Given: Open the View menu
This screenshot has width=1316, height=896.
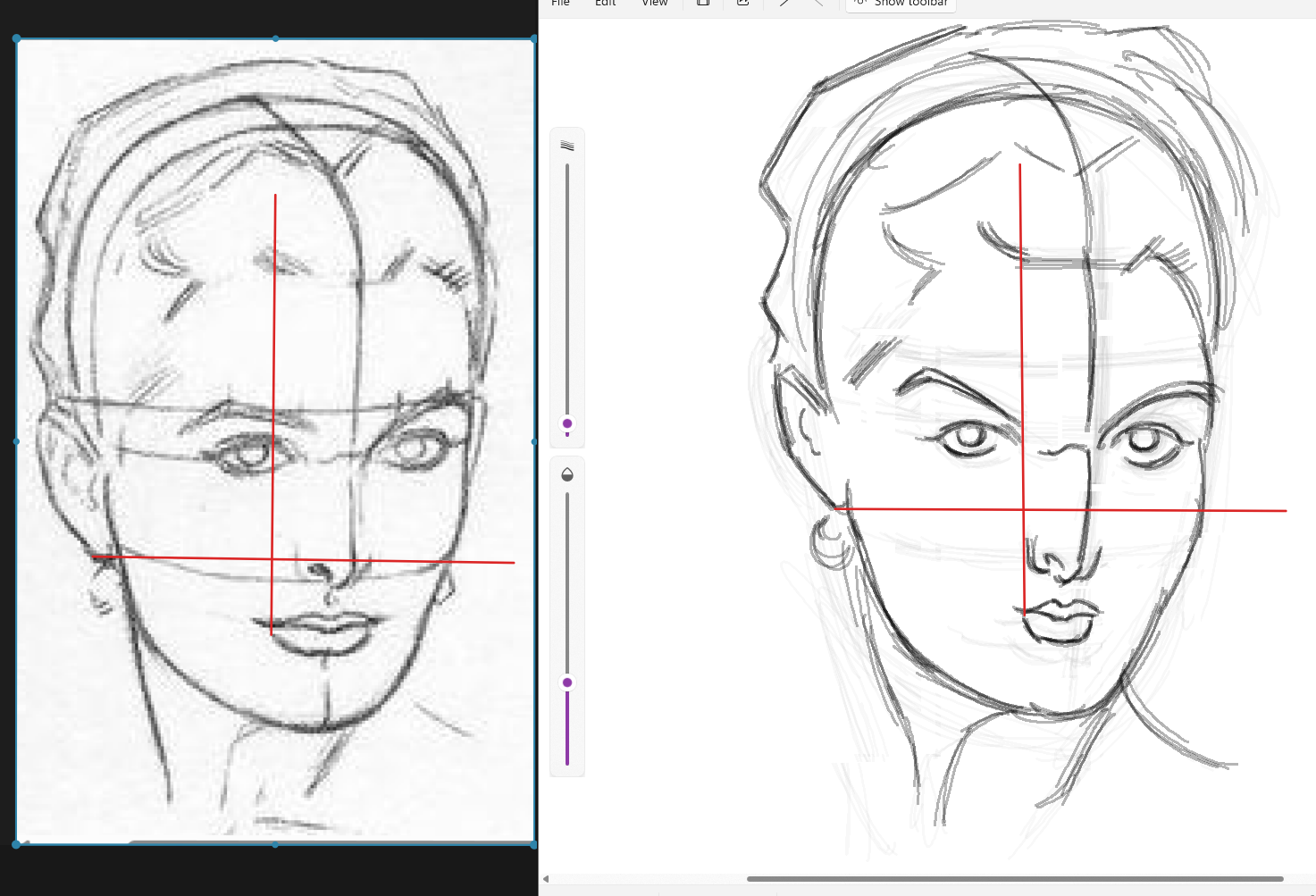Looking at the screenshot, I should 655,3.
